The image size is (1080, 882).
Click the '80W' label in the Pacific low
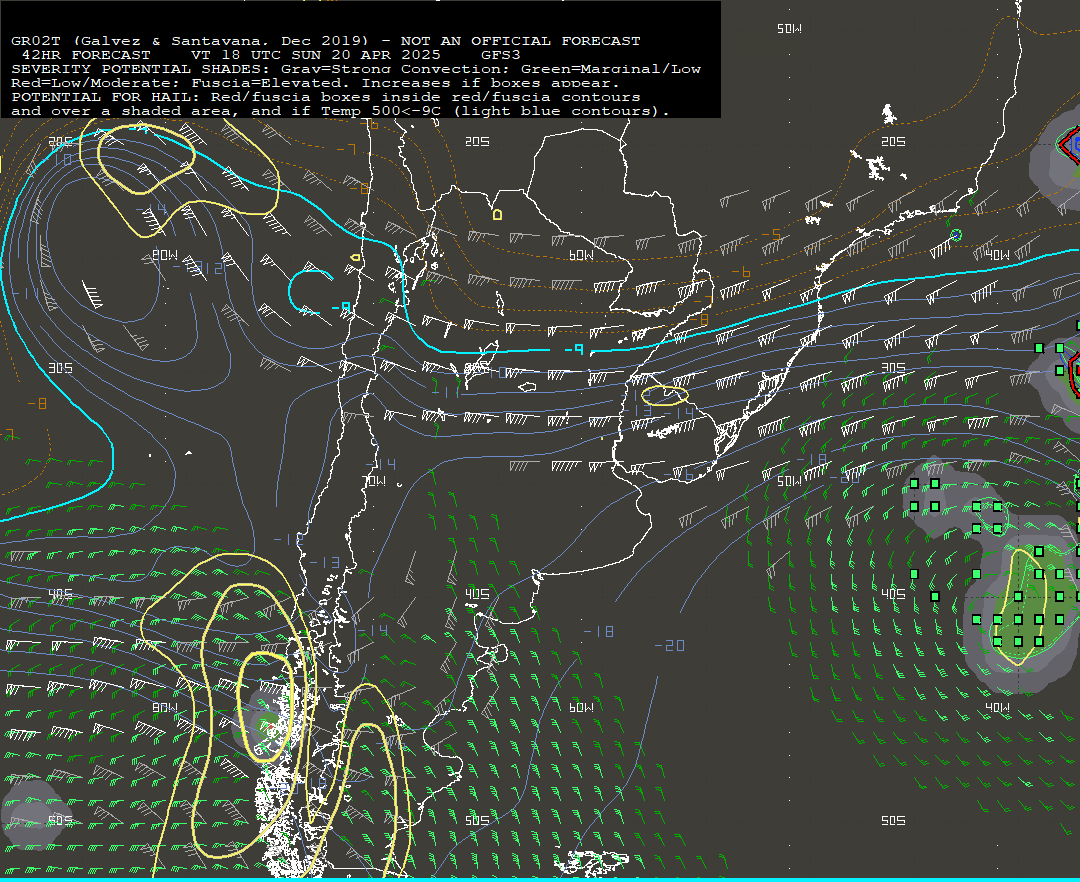(x=165, y=255)
